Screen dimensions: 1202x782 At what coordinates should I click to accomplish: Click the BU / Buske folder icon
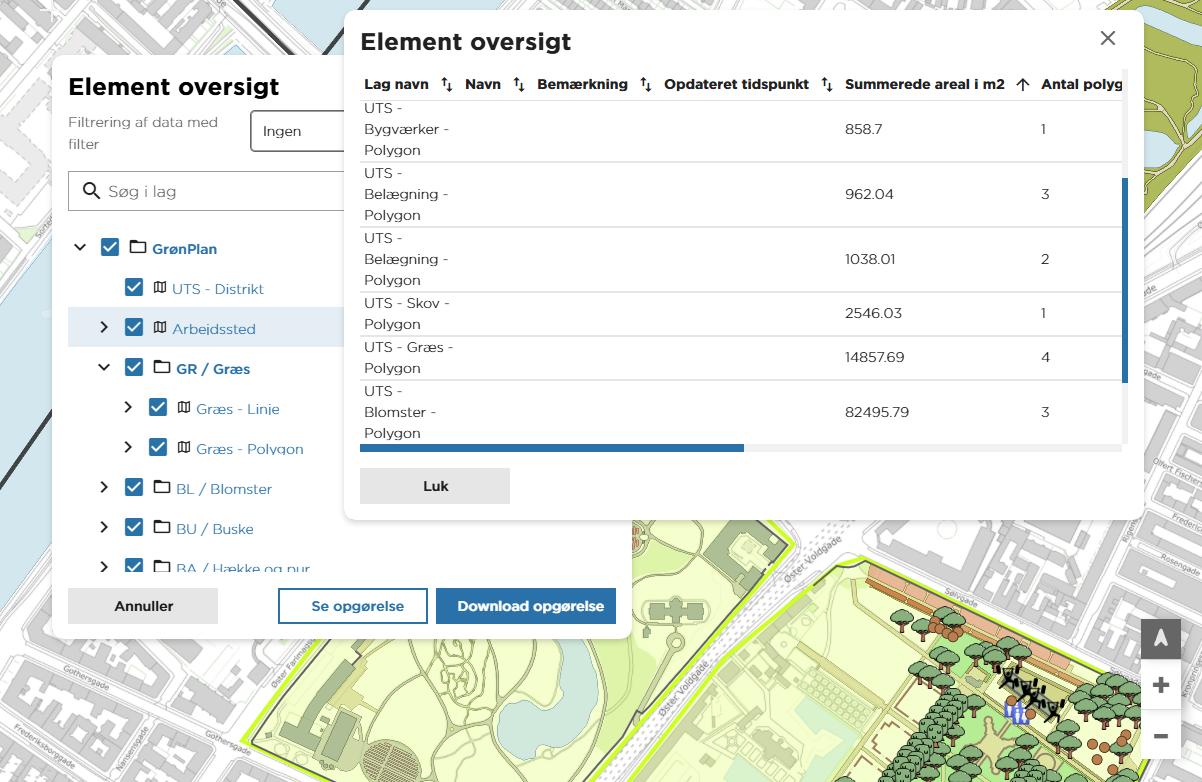pyautogui.click(x=162, y=528)
